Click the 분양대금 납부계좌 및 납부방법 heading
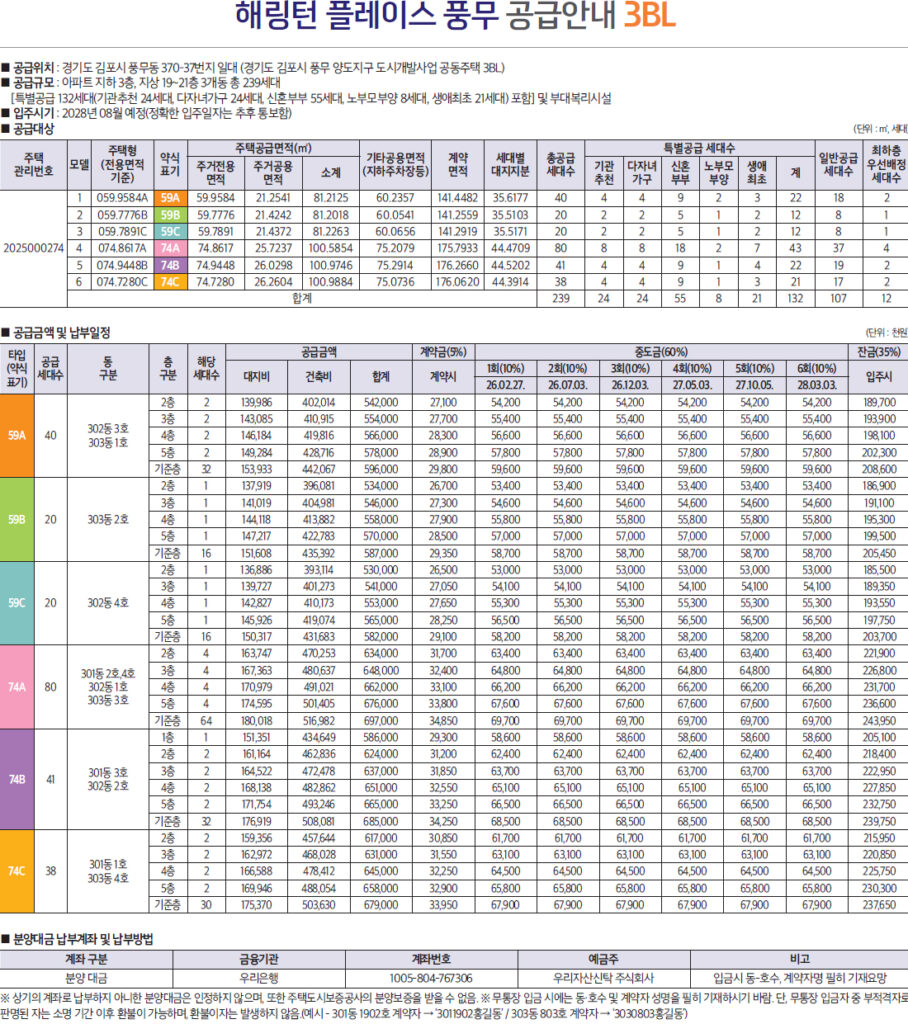Screen dimensions: 908x1024 (81, 940)
